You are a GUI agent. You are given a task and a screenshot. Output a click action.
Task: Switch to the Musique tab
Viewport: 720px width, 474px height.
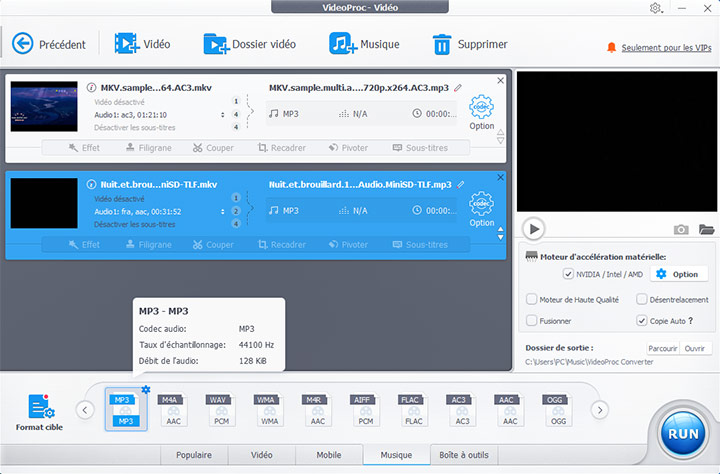click(x=396, y=455)
